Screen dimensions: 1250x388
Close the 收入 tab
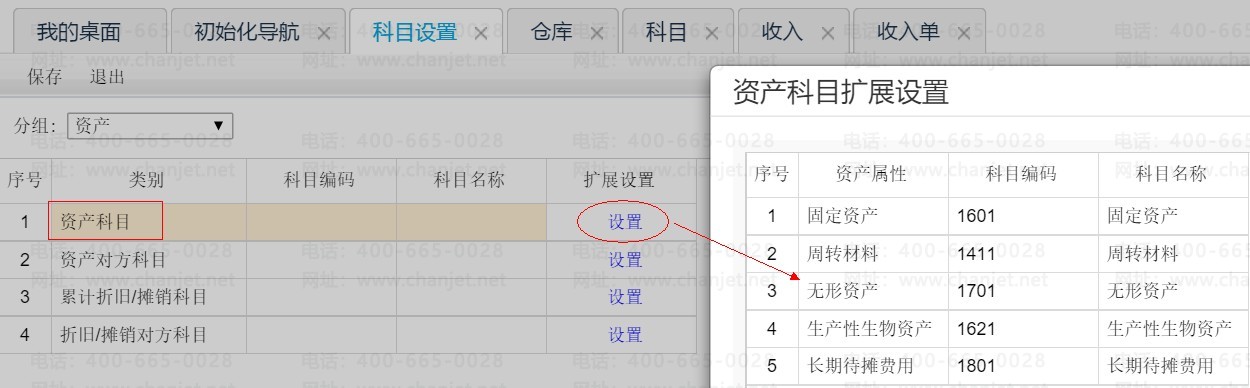pos(827,33)
